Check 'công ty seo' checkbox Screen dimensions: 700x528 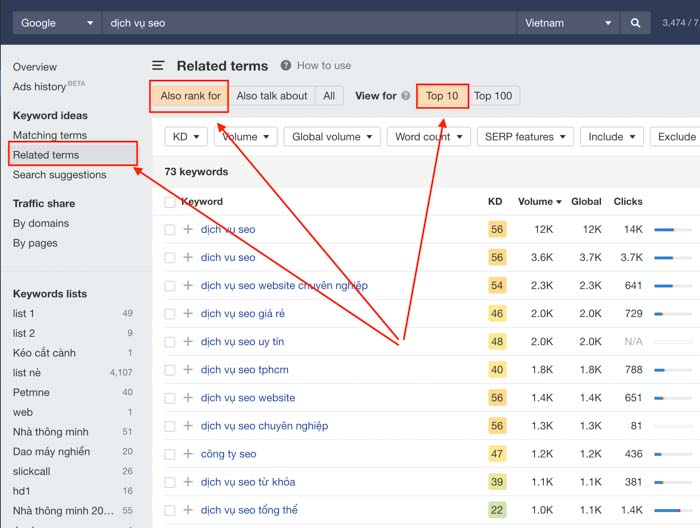click(170, 454)
